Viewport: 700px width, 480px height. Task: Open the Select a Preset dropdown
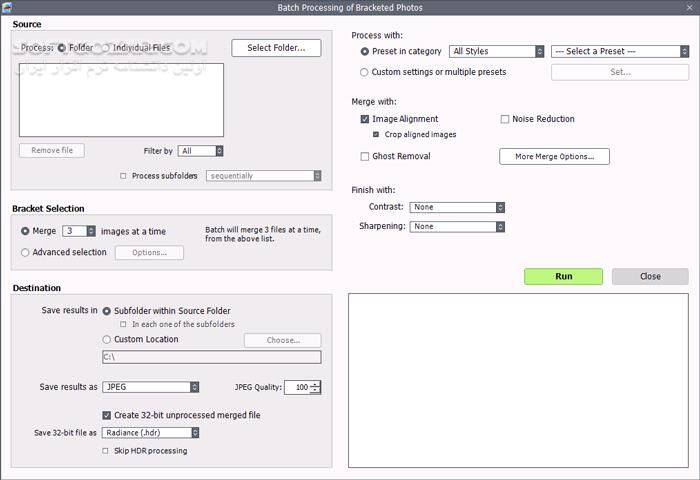point(619,51)
